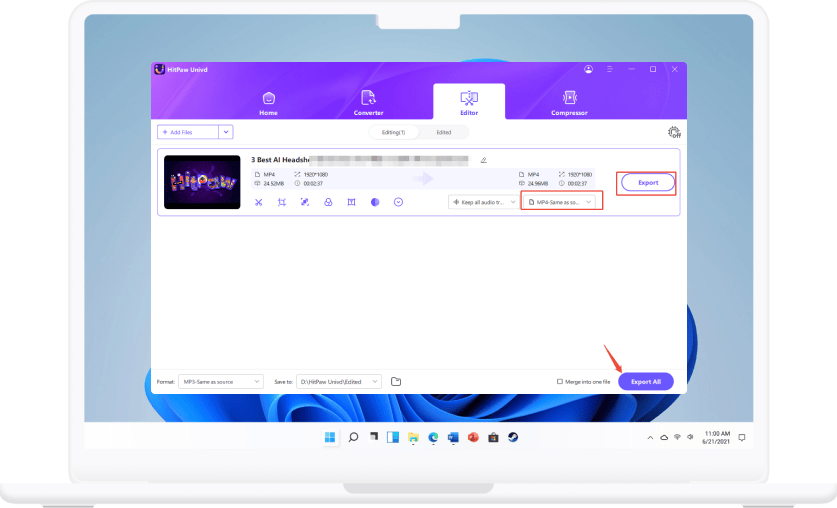Open the user account icon

(x=588, y=69)
